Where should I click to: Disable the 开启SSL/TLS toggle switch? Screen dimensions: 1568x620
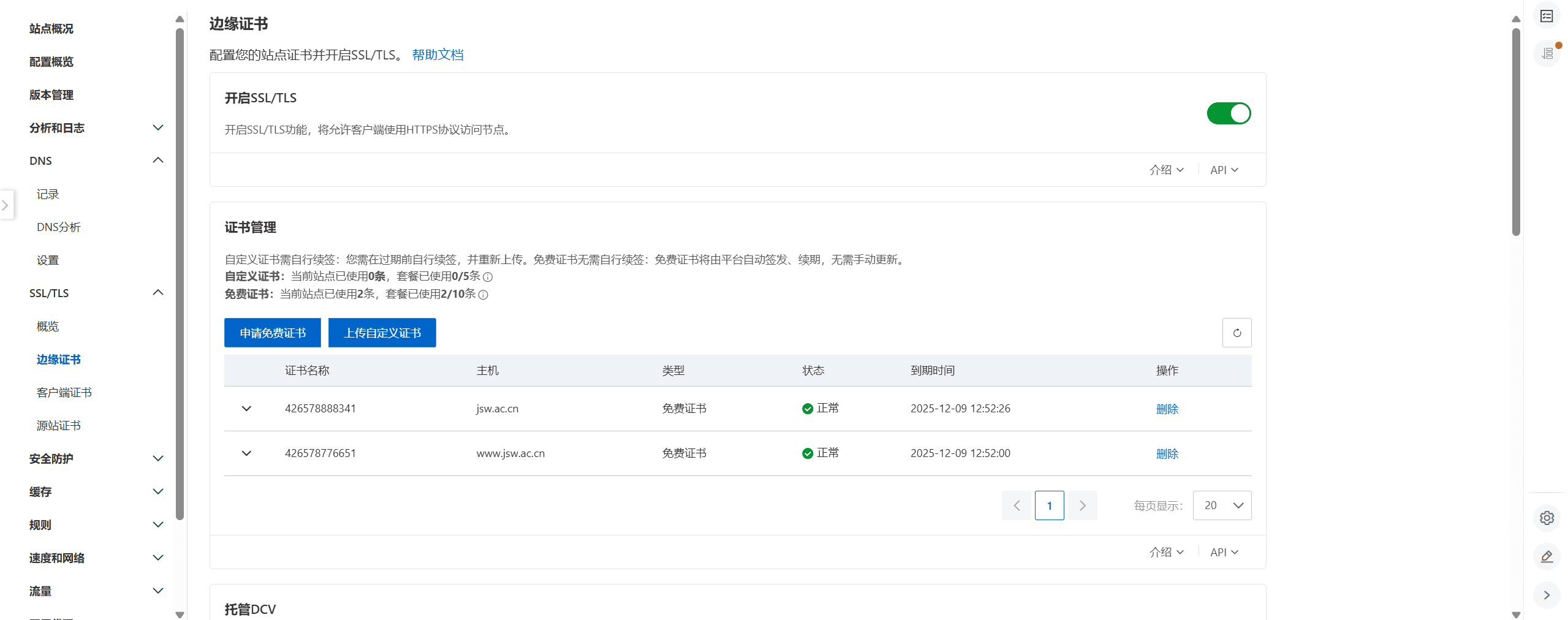[1228, 113]
